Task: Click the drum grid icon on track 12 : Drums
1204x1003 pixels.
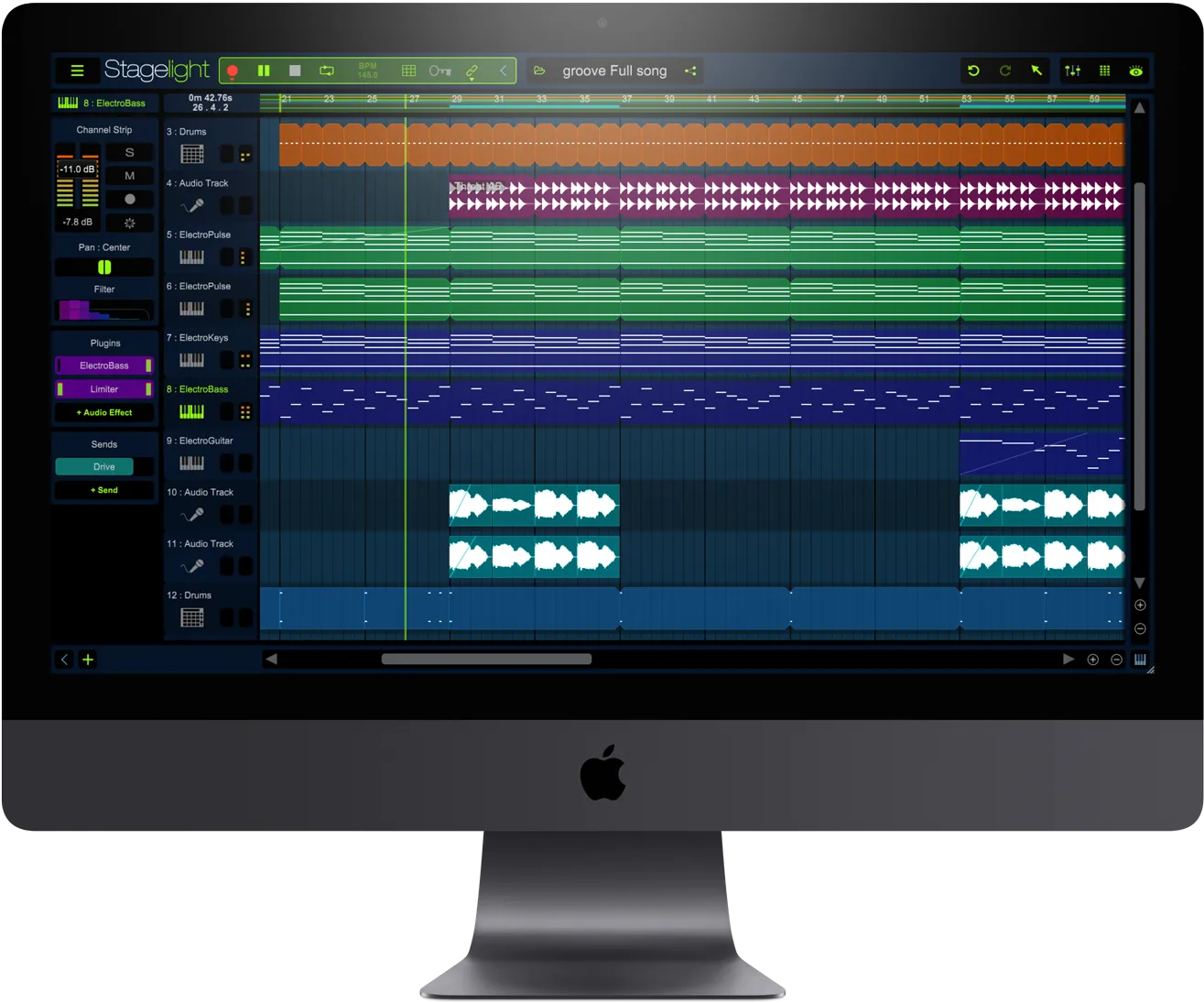Action: tap(192, 617)
